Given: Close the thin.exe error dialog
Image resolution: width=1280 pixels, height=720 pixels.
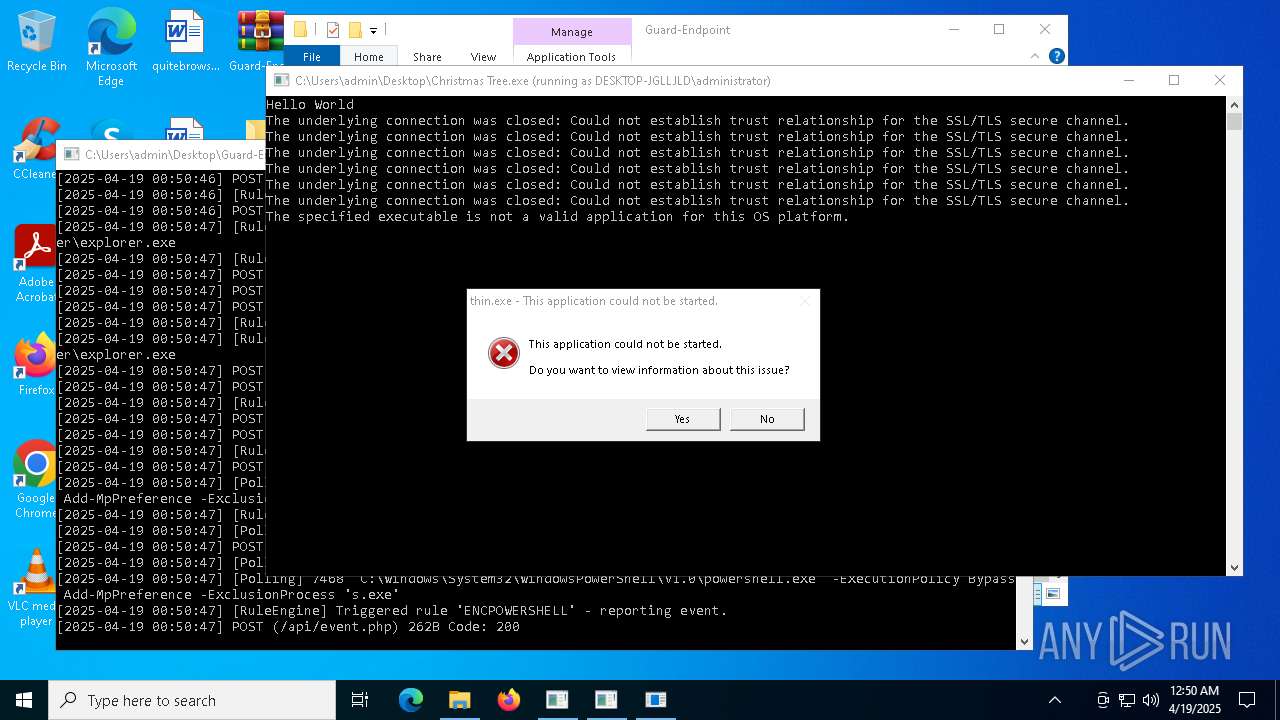Looking at the screenshot, I should [804, 301].
